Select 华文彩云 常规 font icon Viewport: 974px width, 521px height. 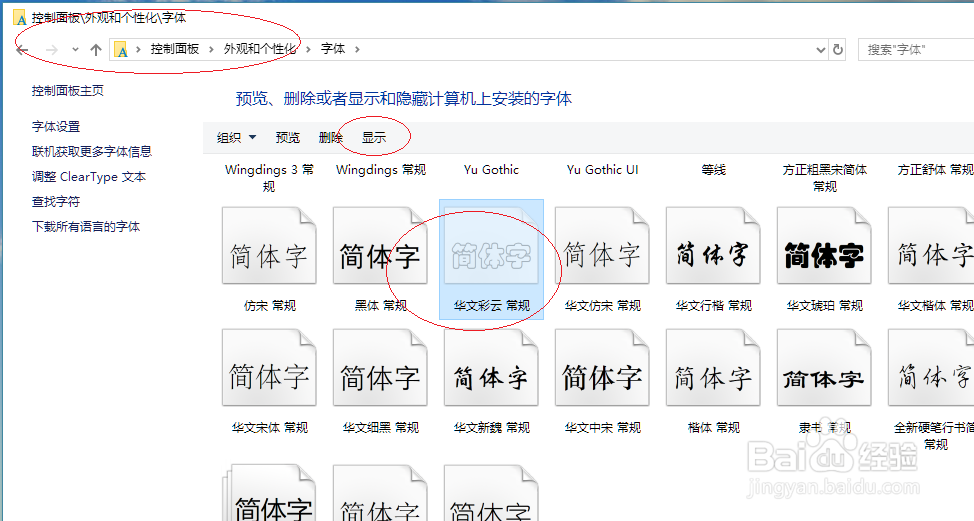(491, 246)
